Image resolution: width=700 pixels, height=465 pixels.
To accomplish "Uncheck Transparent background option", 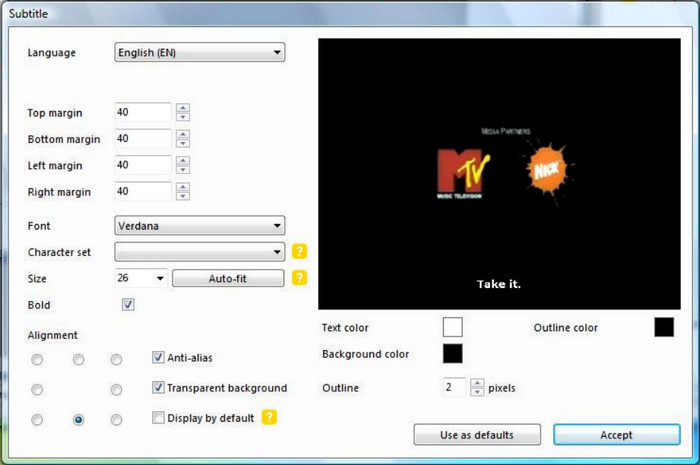I will [x=158, y=388].
